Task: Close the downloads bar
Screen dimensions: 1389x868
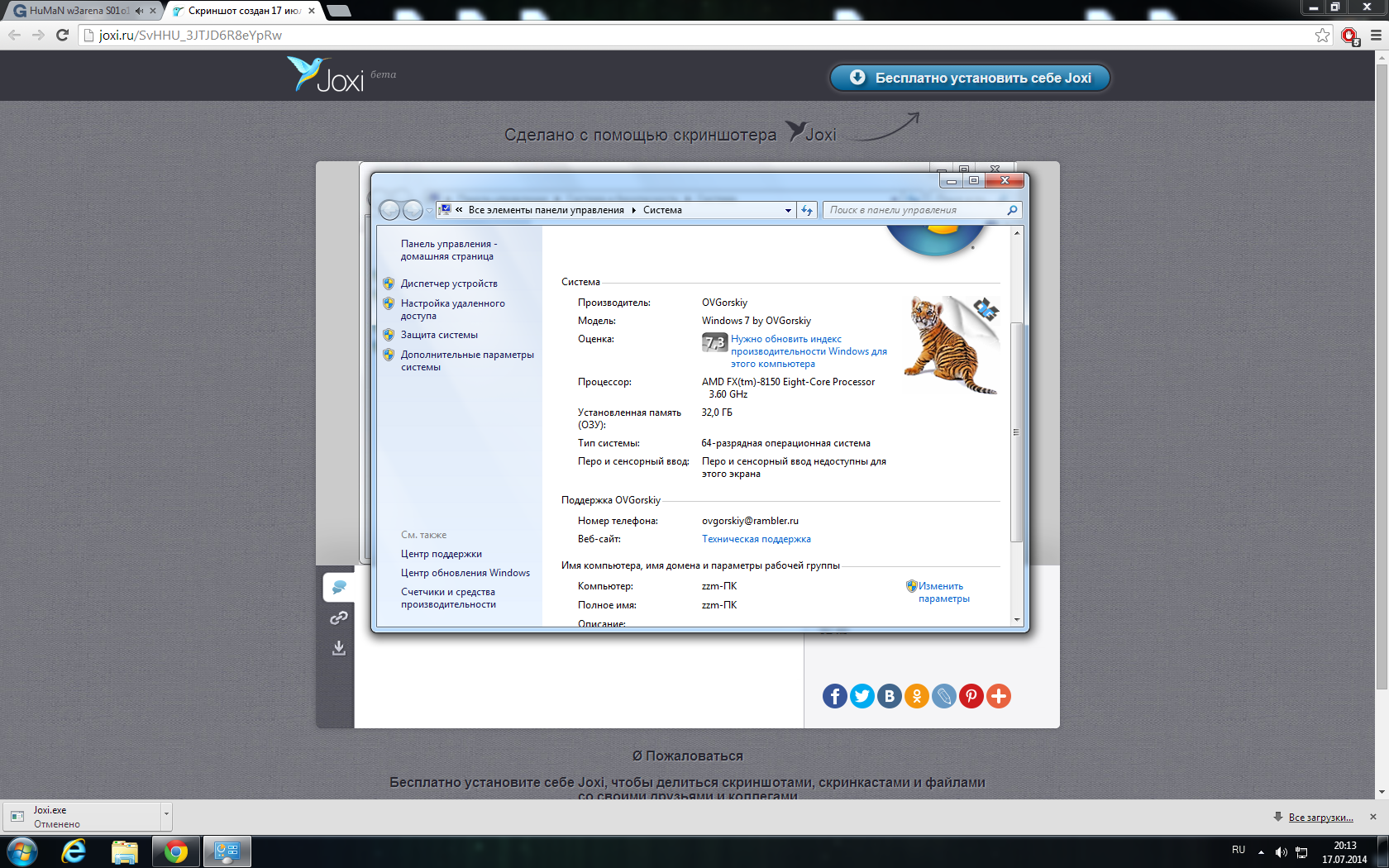Action: tap(1373, 817)
